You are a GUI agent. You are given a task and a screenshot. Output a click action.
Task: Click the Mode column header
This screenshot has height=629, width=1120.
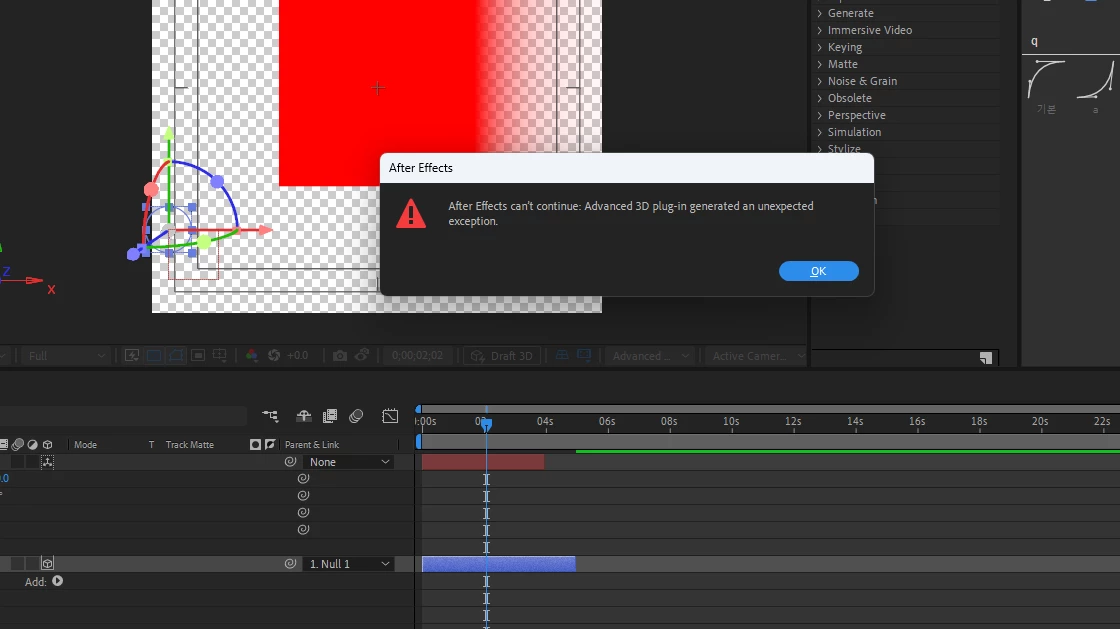click(85, 444)
